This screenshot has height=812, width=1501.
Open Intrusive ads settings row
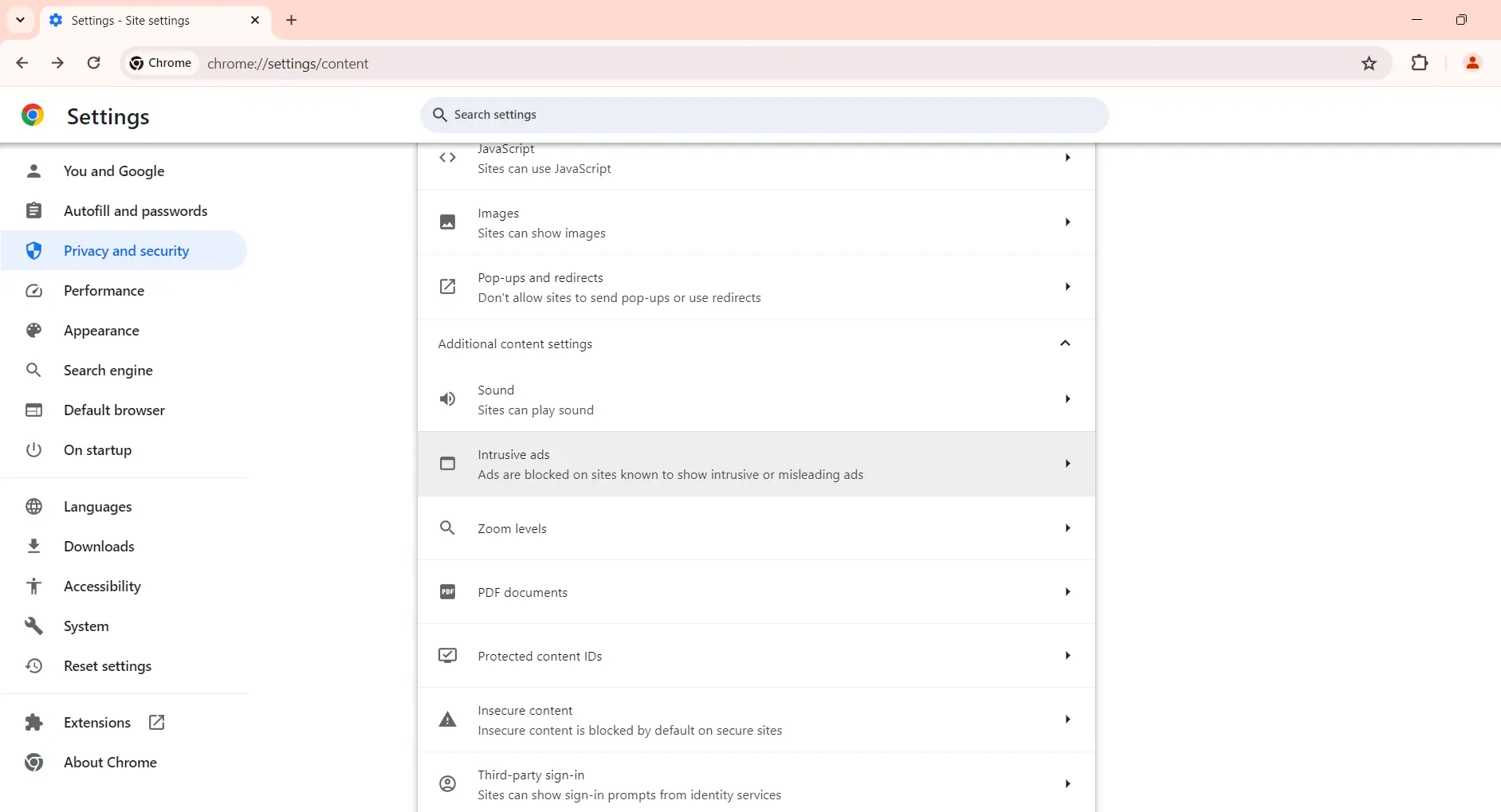pos(755,465)
